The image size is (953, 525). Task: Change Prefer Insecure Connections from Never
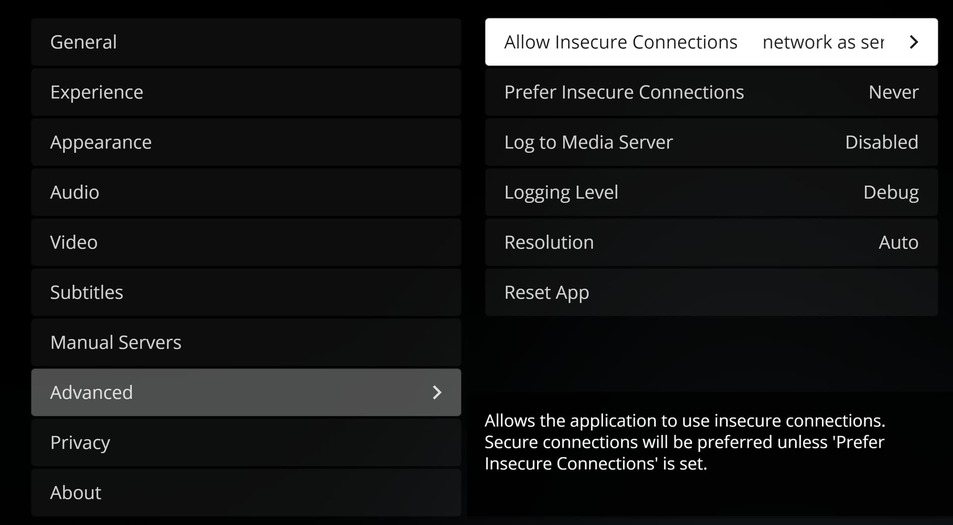[x=711, y=92]
